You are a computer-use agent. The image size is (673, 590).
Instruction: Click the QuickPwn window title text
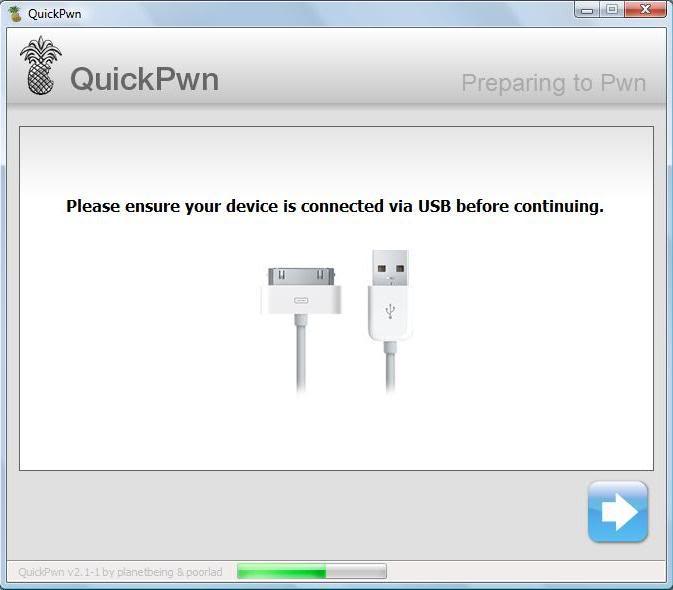(55, 14)
